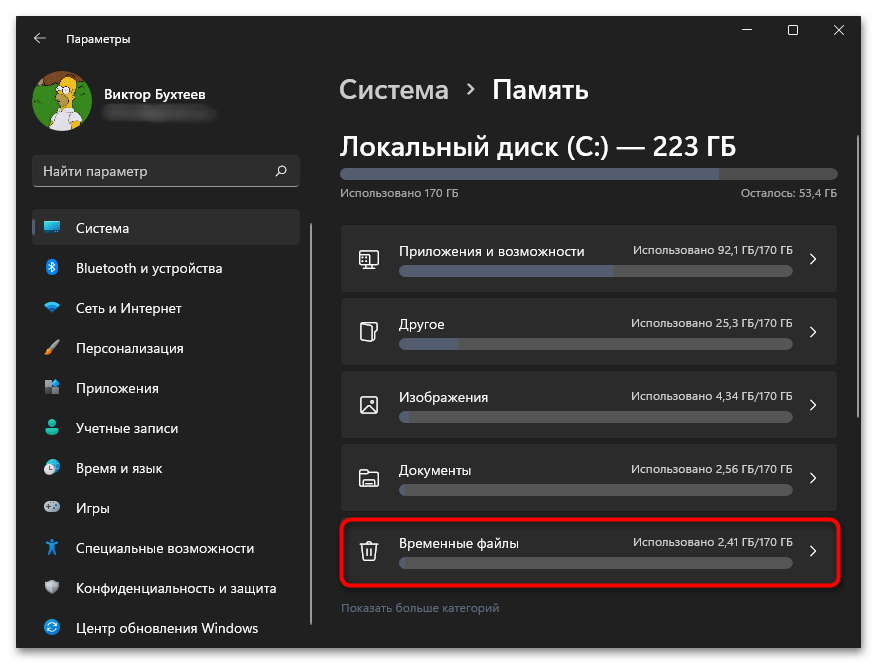Open Bluetooth и устройства section
This screenshot has height=664, width=877.
click(x=166, y=268)
